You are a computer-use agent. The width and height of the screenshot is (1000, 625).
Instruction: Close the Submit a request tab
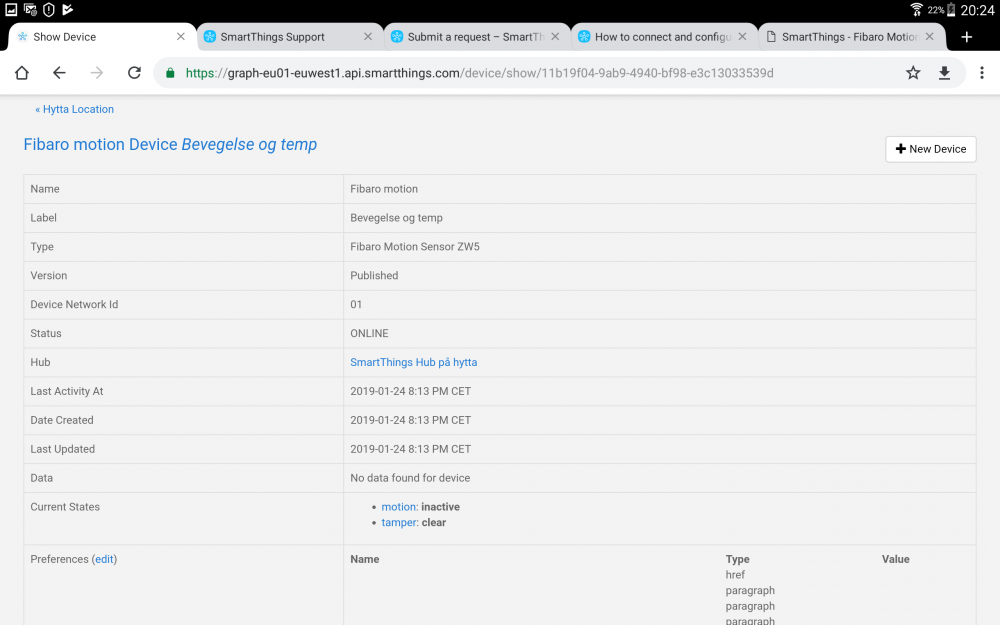point(555,37)
